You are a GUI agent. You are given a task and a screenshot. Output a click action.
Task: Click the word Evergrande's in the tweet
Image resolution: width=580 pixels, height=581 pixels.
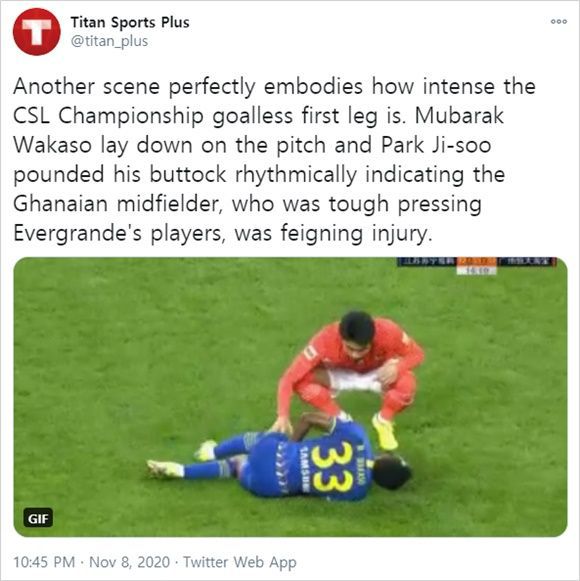point(77,234)
